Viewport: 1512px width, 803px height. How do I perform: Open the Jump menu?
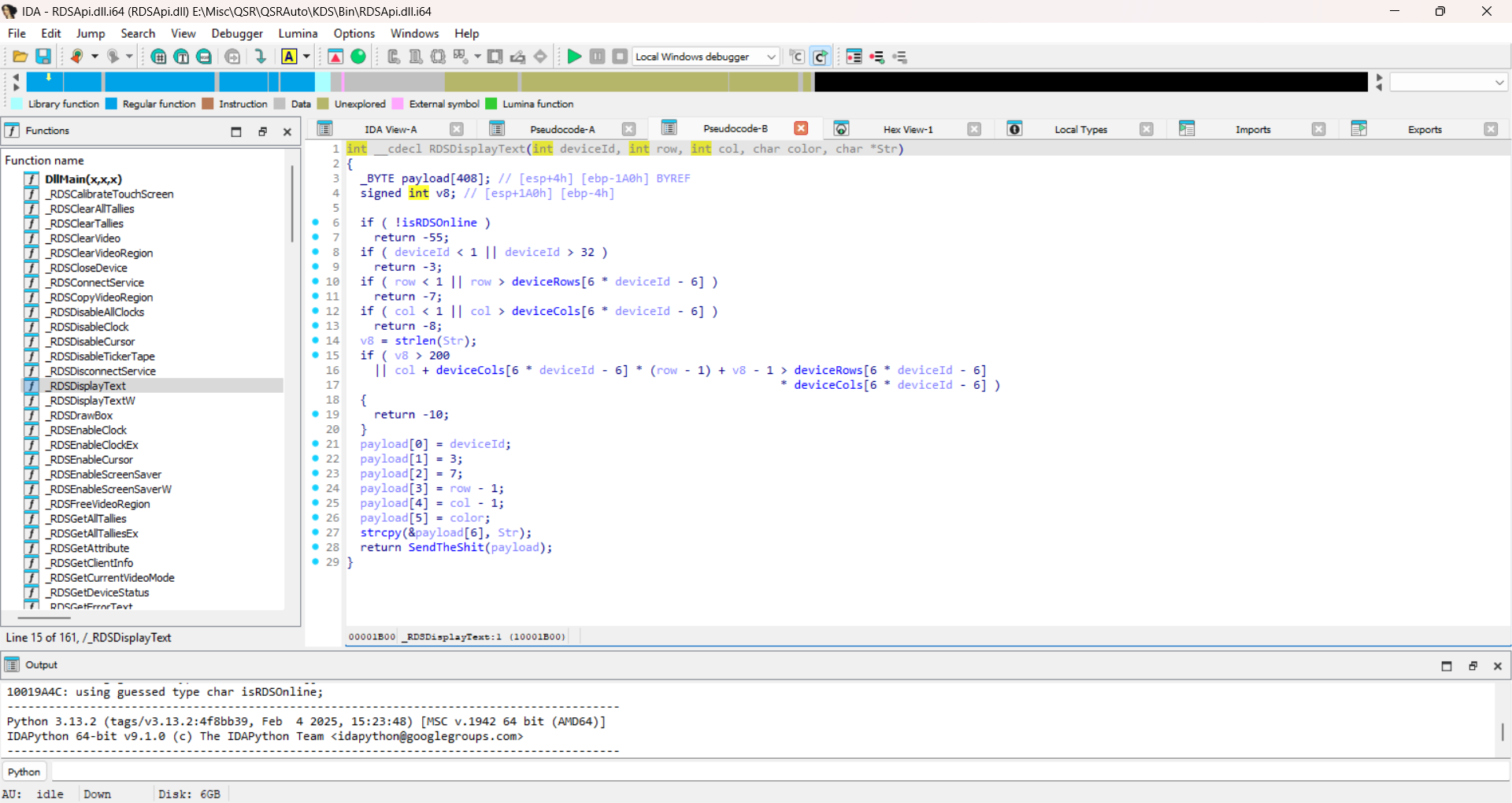tap(91, 33)
